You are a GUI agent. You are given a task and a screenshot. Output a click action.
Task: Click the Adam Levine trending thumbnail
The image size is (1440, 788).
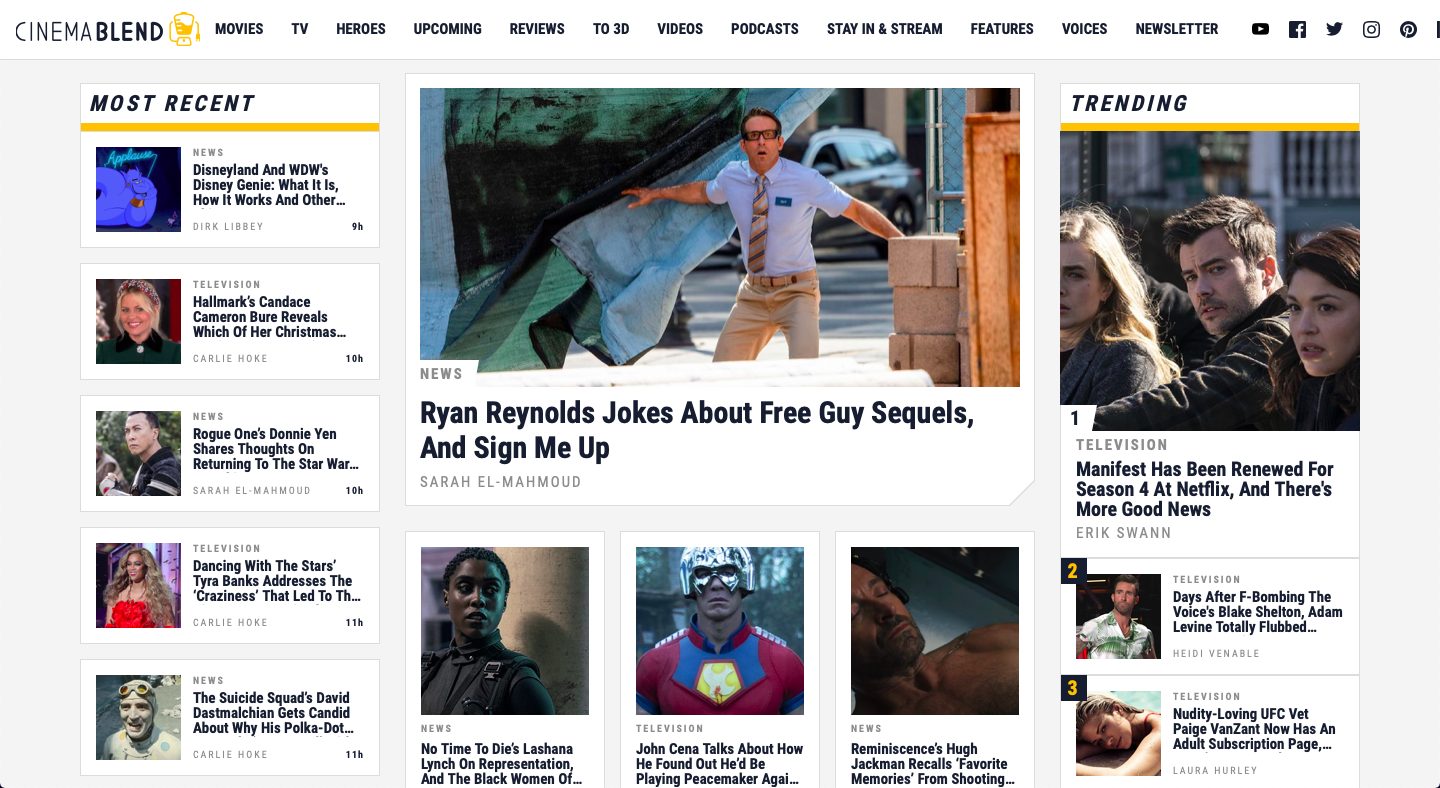pos(1118,616)
